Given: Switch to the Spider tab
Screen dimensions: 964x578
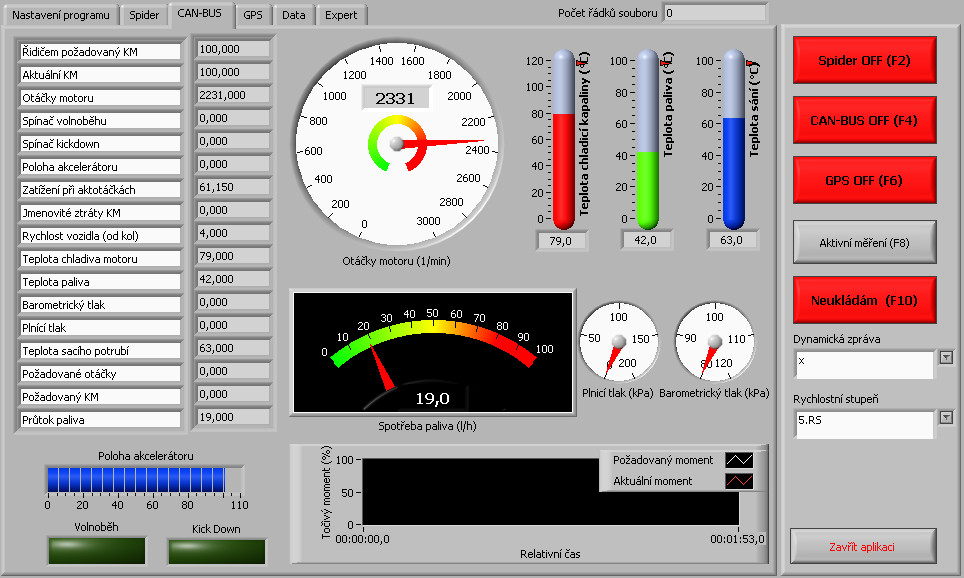Looking at the screenshot, I should [x=144, y=15].
